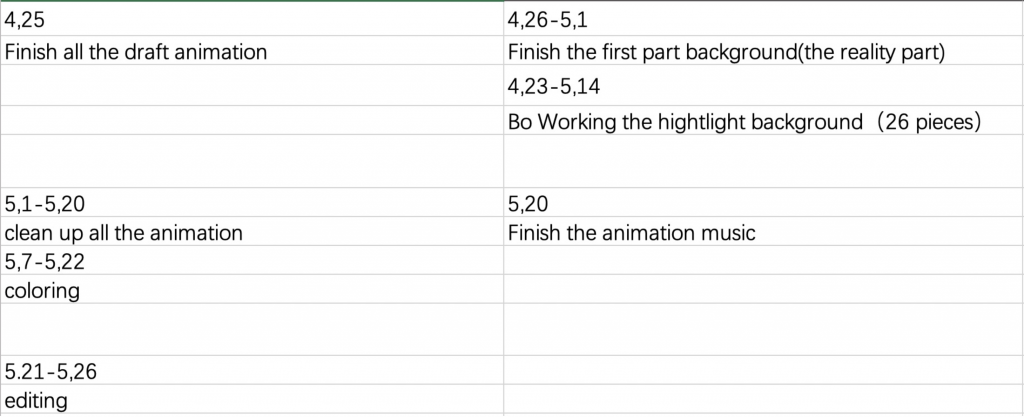Select the 5,7-5,22 date cell

point(251,260)
